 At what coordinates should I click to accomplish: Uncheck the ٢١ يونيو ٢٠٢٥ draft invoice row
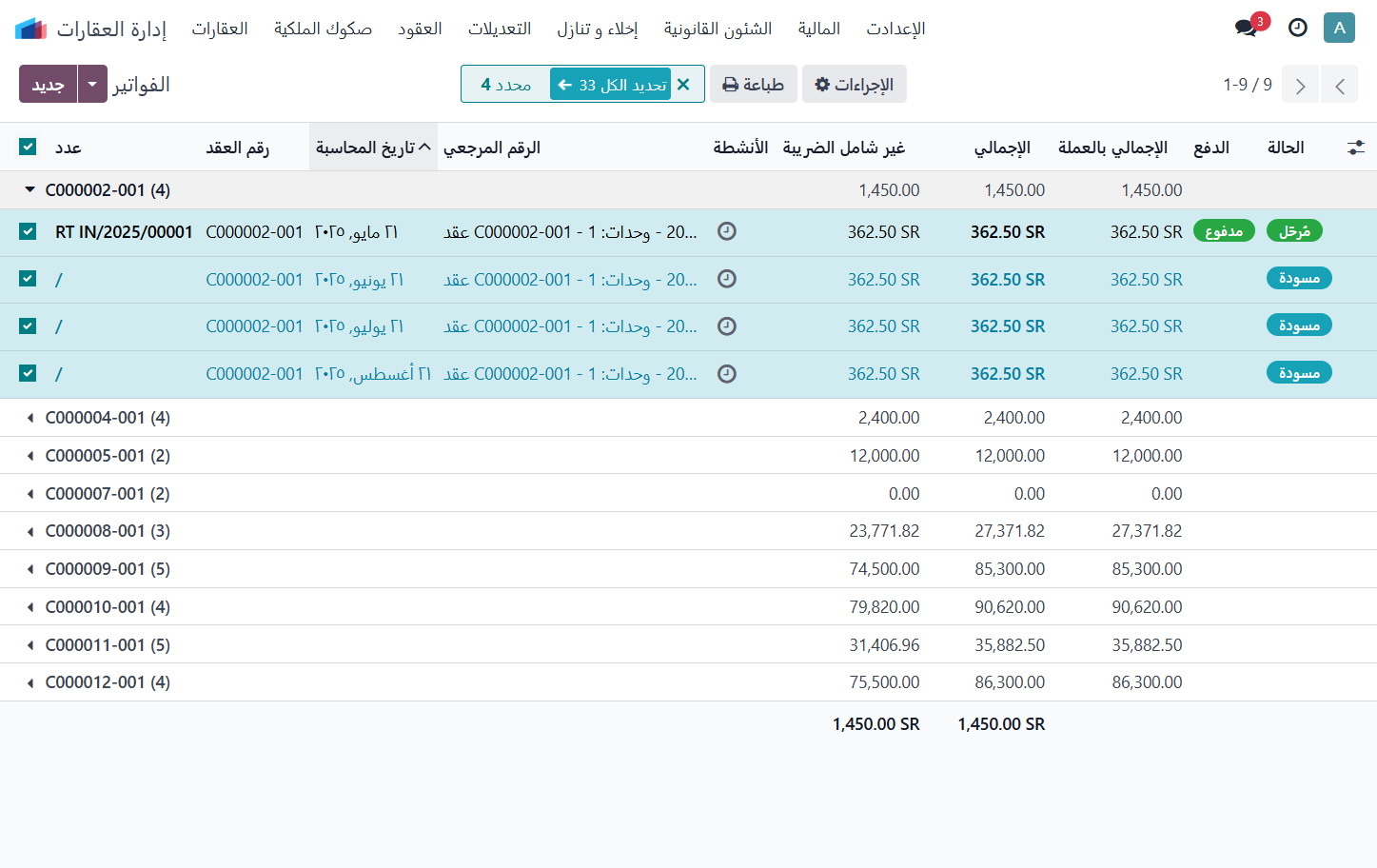pyautogui.click(x=28, y=279)
